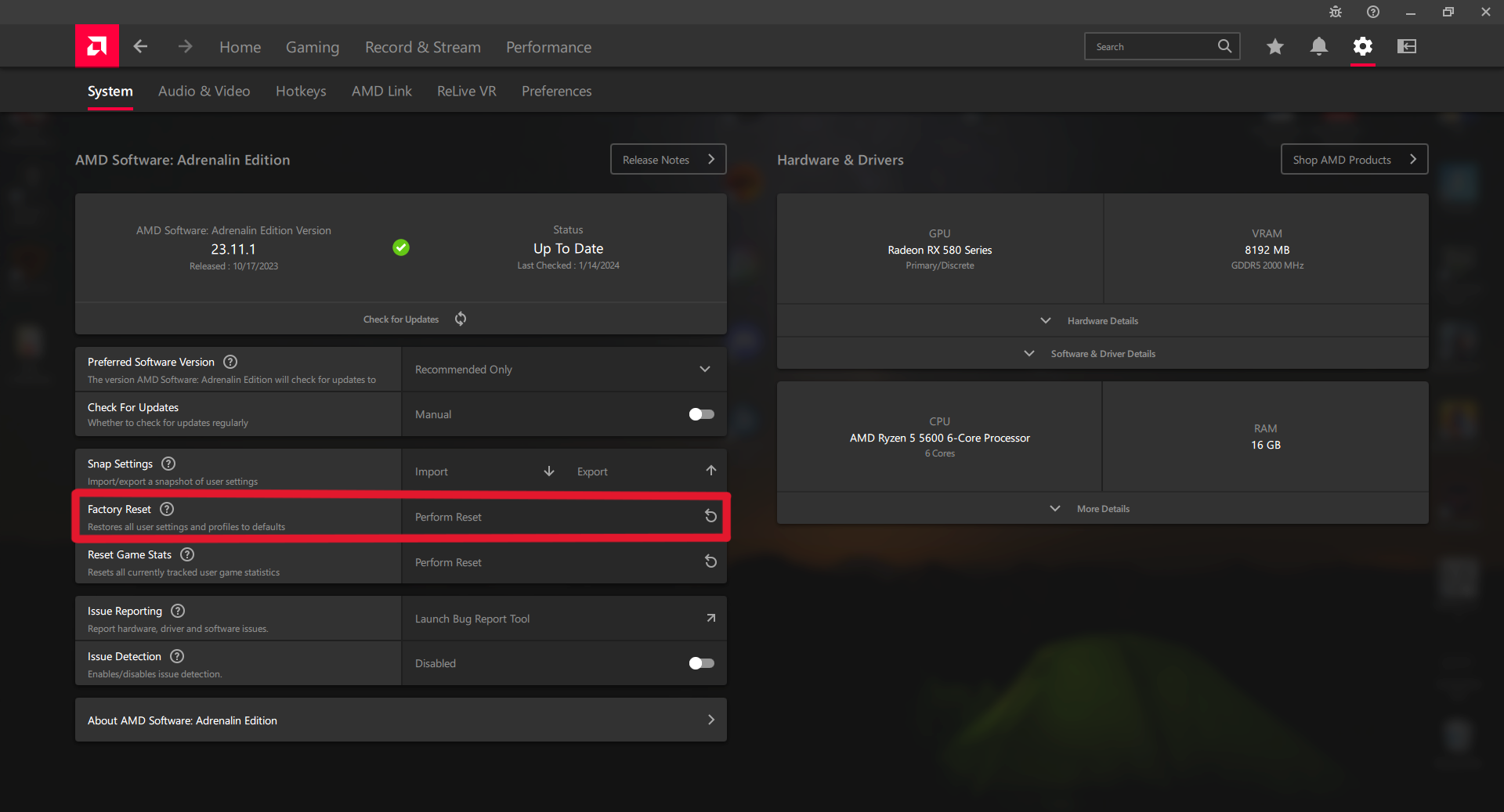Click Import snapshot settings
The height and width of the screenshot is (812, 1504).
(x=432, y=471)
